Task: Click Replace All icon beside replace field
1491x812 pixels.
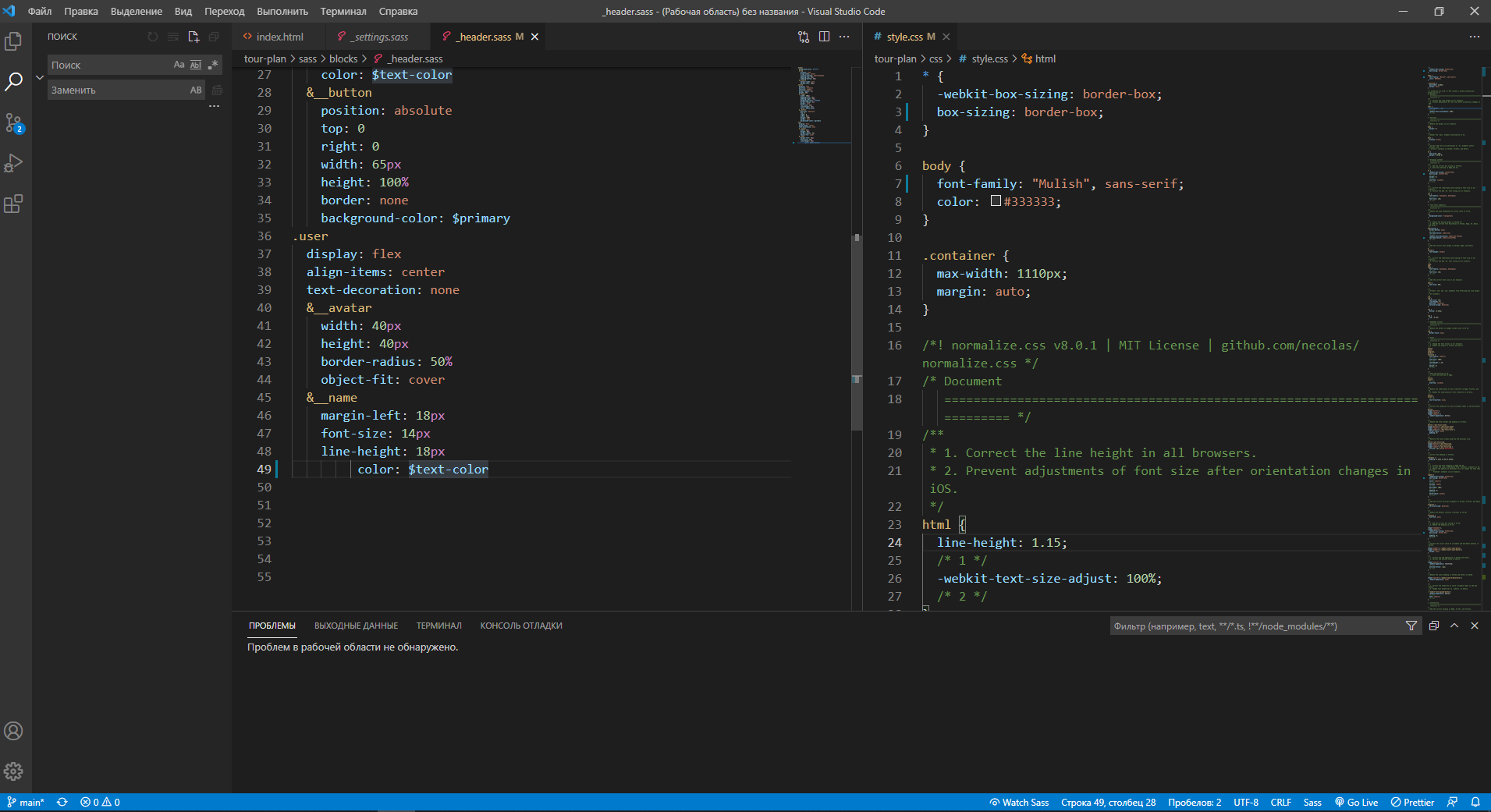Action: pyautogui.click(x=217, y=90)
